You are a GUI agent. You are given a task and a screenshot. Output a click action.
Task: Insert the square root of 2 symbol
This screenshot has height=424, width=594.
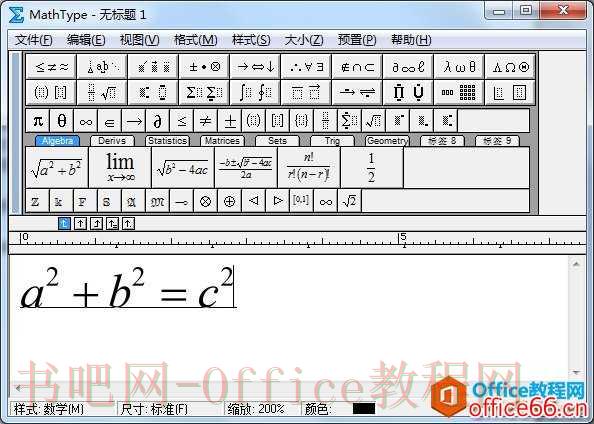click(349, 201)
